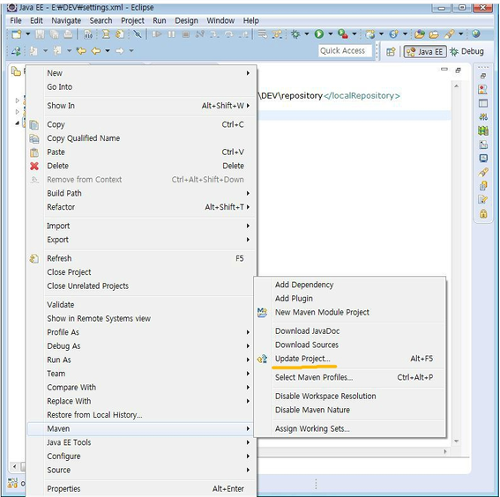Select Close Project in the context menu

141,272
